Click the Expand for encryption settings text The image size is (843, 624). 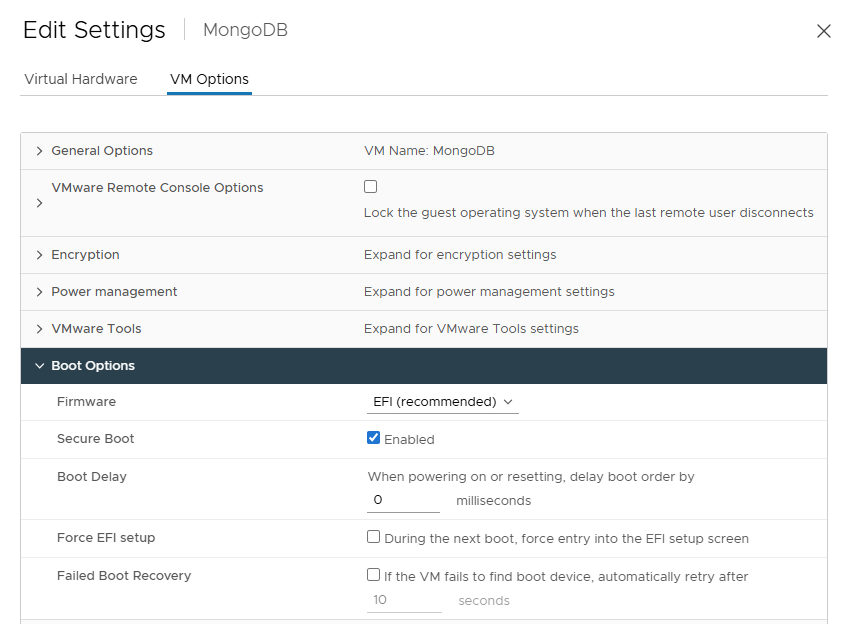click(x=460, y=255)
